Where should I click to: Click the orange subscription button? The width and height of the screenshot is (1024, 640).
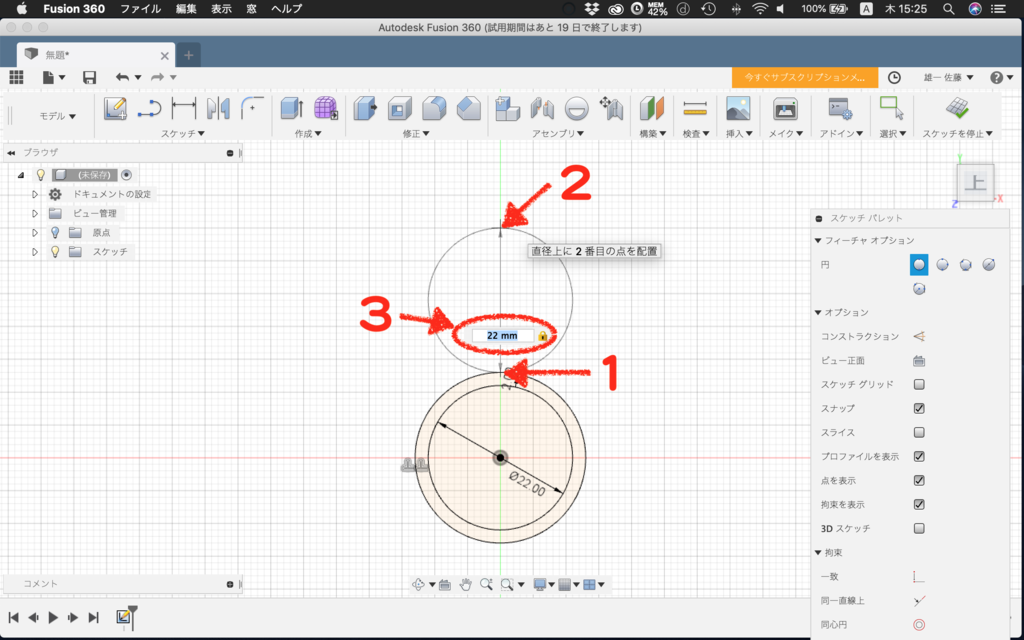pos(805,77)
